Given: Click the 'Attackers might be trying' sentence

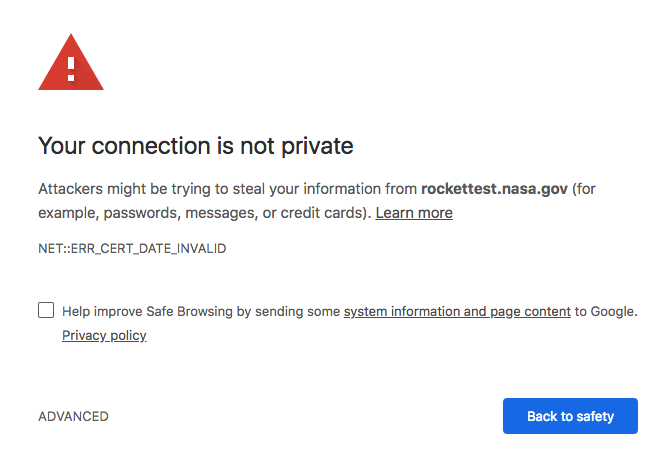Looking at the screenshot, I should point(126,189).
